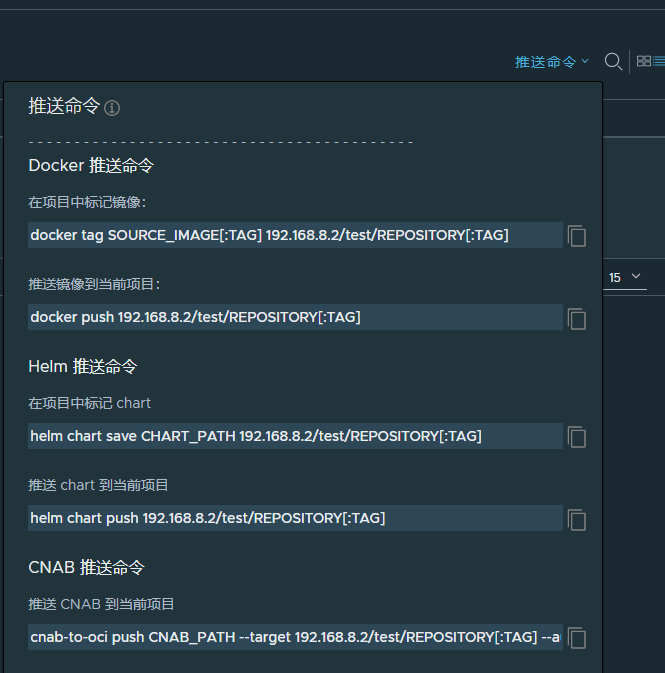
Task: Copy the cnab-to-oci push command
Action: (577, 638)
